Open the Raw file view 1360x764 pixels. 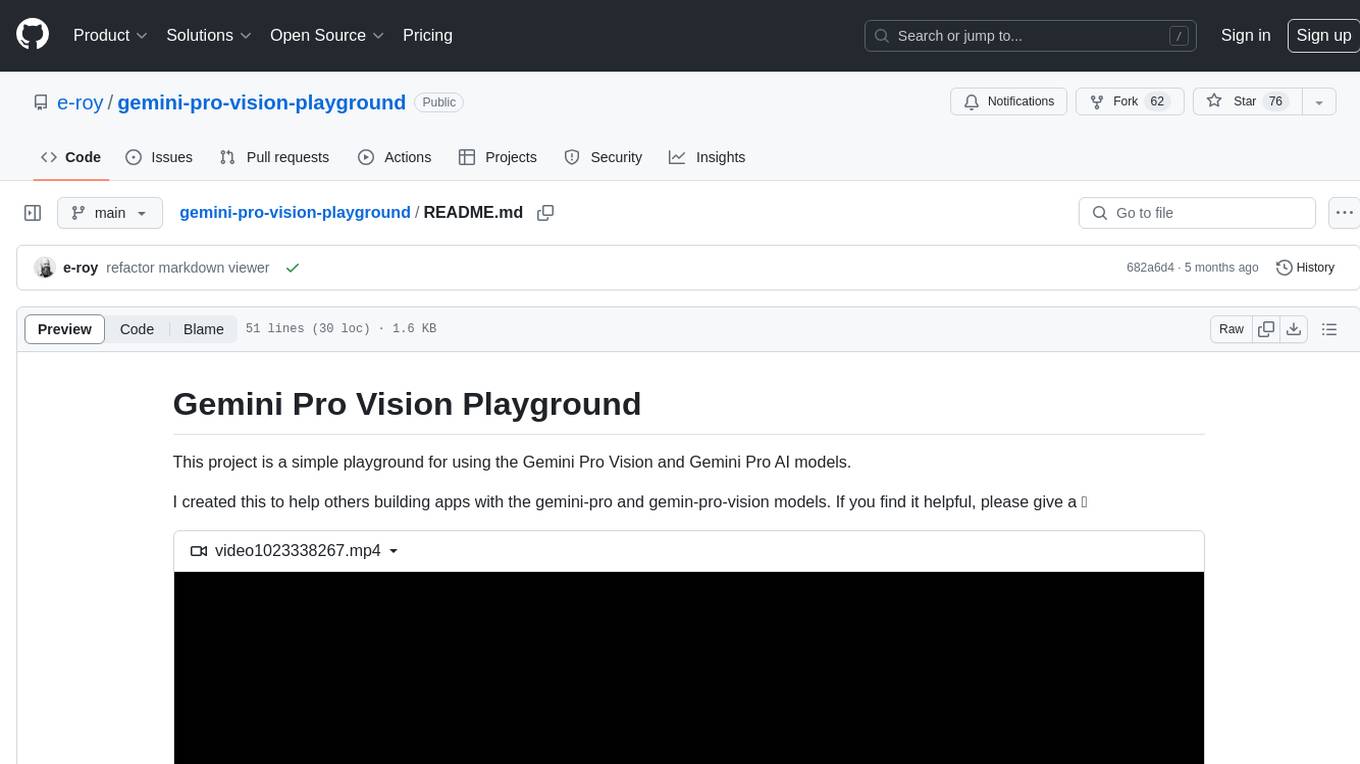(1231, 329)
